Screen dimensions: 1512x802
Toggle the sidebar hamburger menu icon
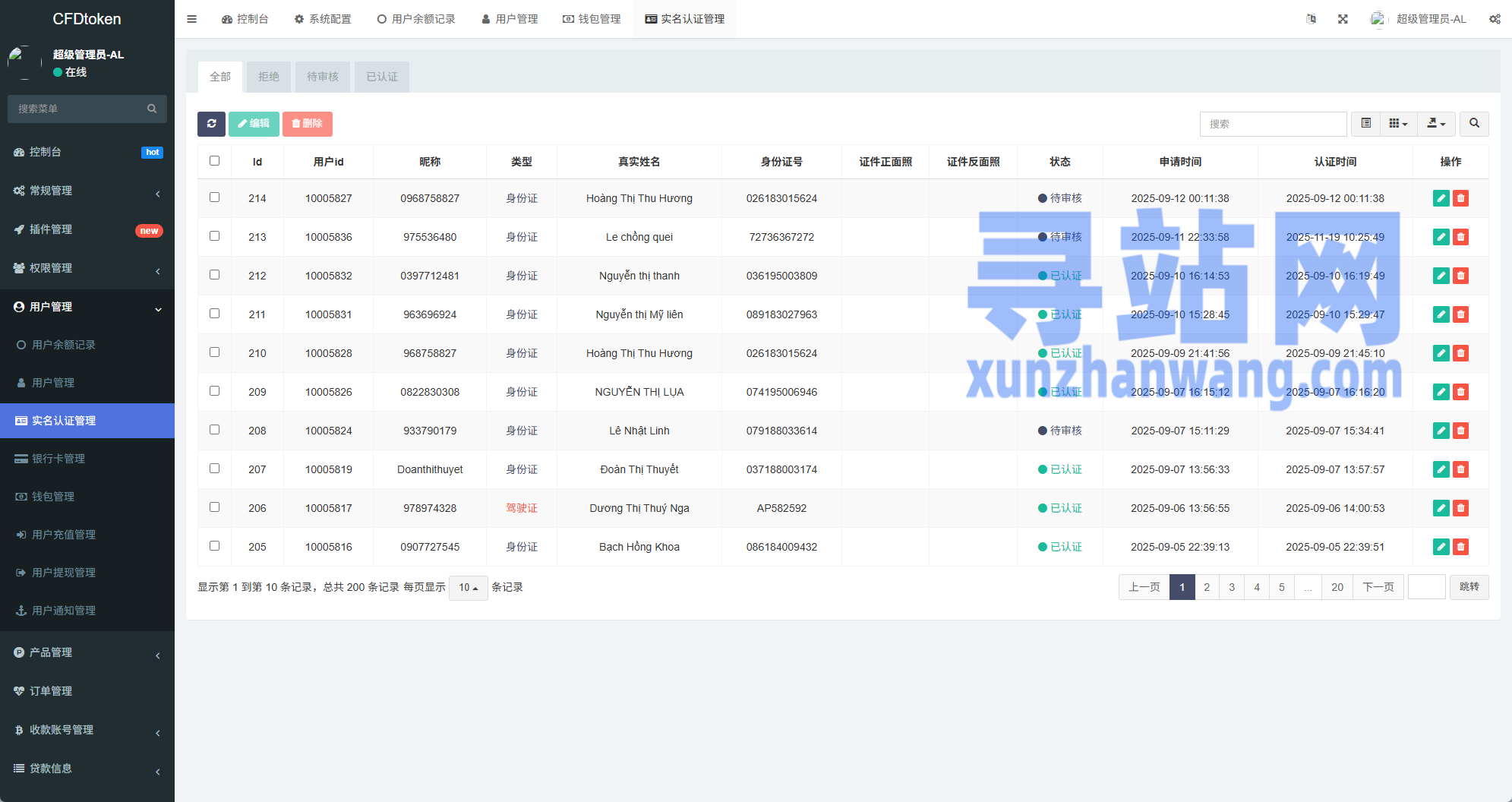coord(192,19)
